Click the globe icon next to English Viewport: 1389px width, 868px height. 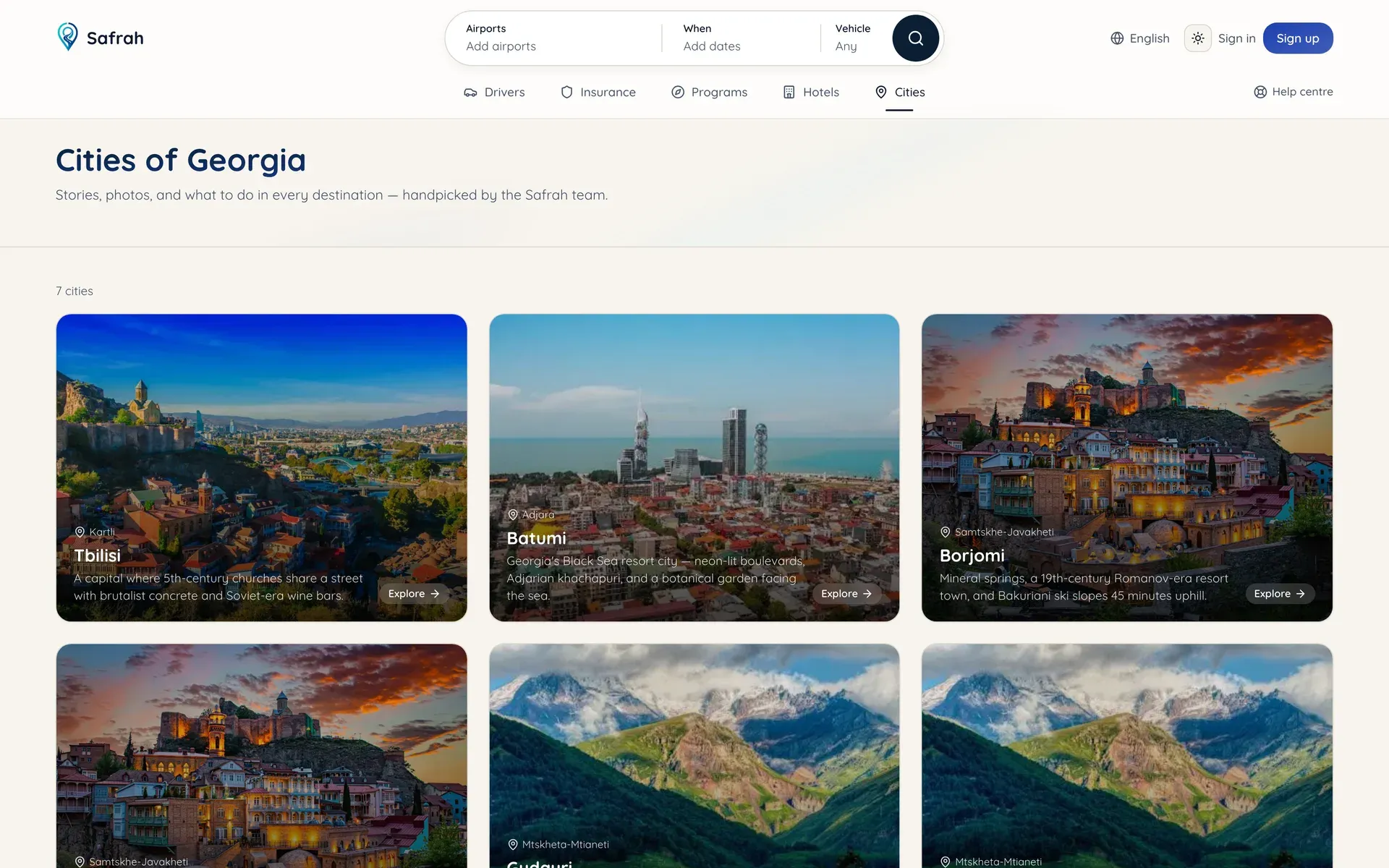coord(1117,38)
